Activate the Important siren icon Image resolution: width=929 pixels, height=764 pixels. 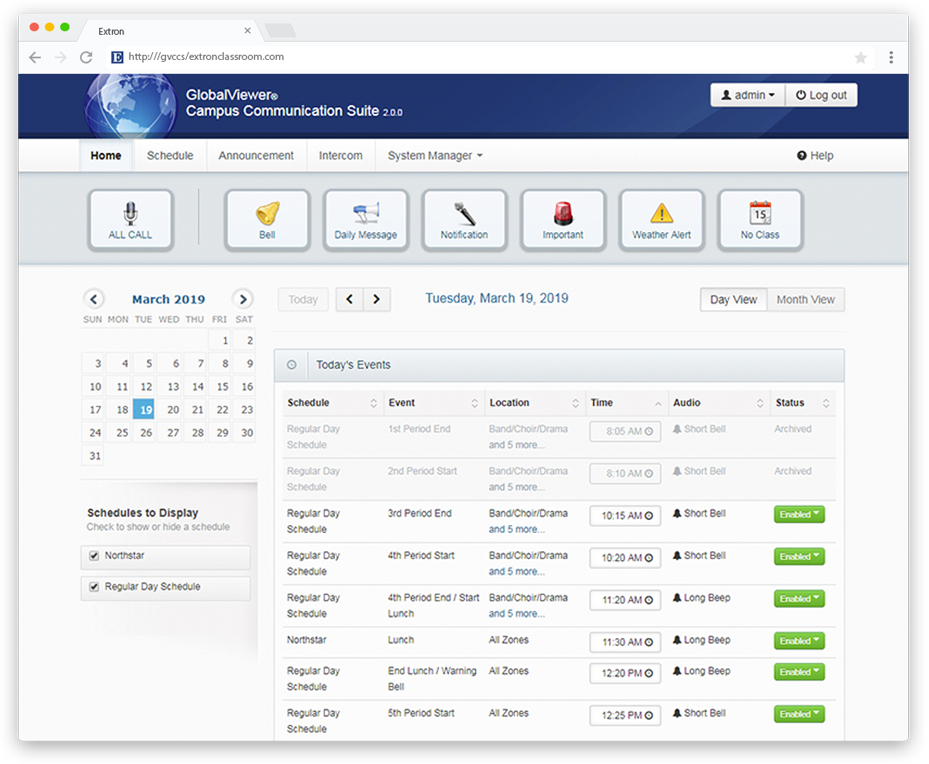click(x=563, y=220)
